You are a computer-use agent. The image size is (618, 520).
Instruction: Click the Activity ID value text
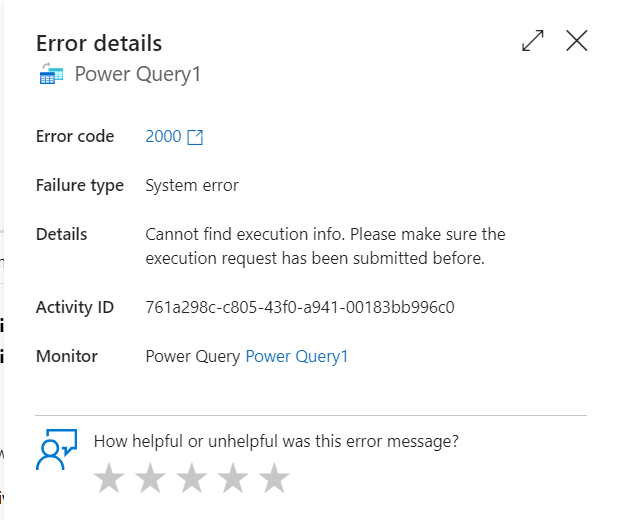(x=300, y=307)
